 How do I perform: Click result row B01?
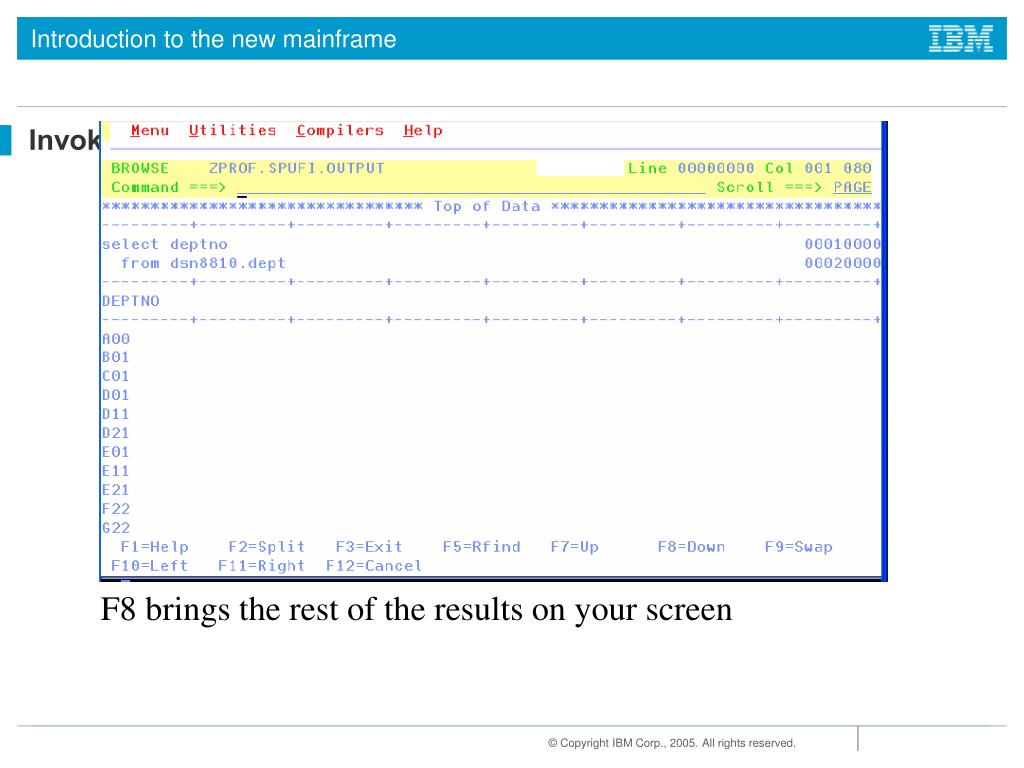116,357
